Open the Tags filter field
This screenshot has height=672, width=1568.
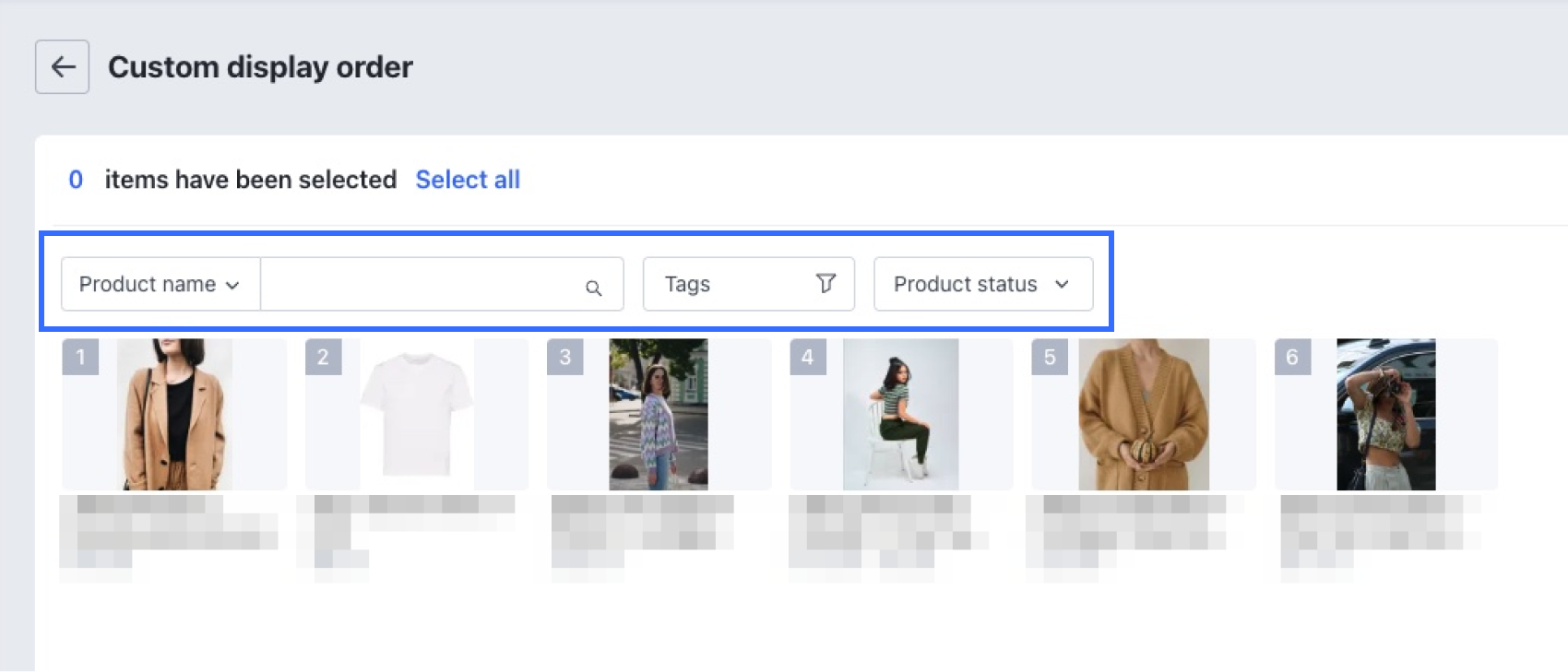729,284
